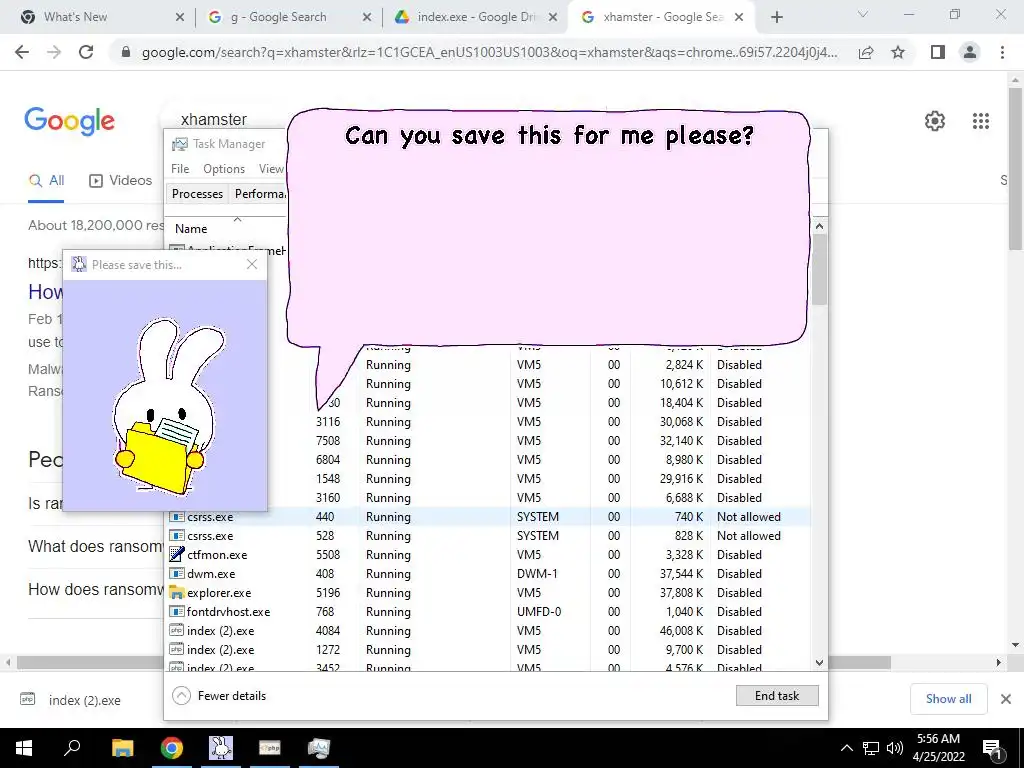Select index (2).exe with PID 4084
This screenshot has height=768, width=1024.
488,630
